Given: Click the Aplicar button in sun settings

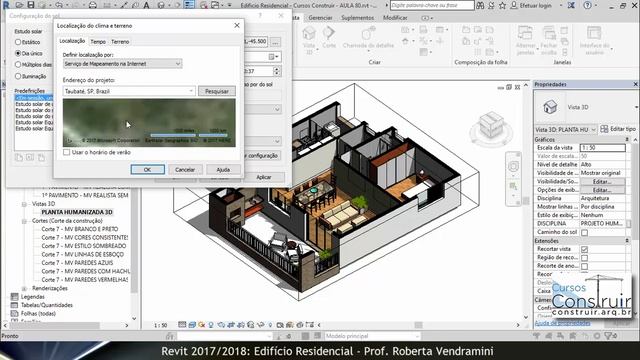Looking at the screenshot, I should (x=264, y=177).
